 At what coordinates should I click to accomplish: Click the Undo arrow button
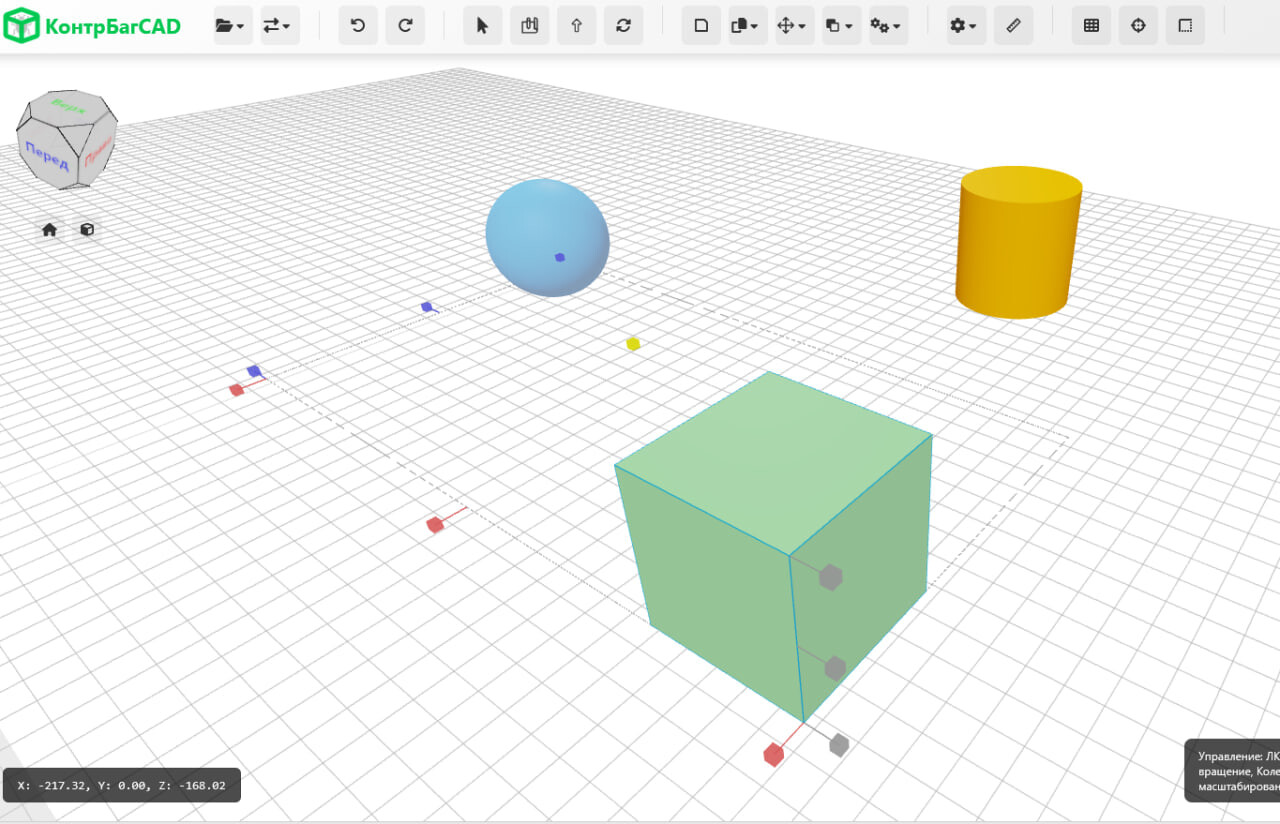(x=358, y=26)
